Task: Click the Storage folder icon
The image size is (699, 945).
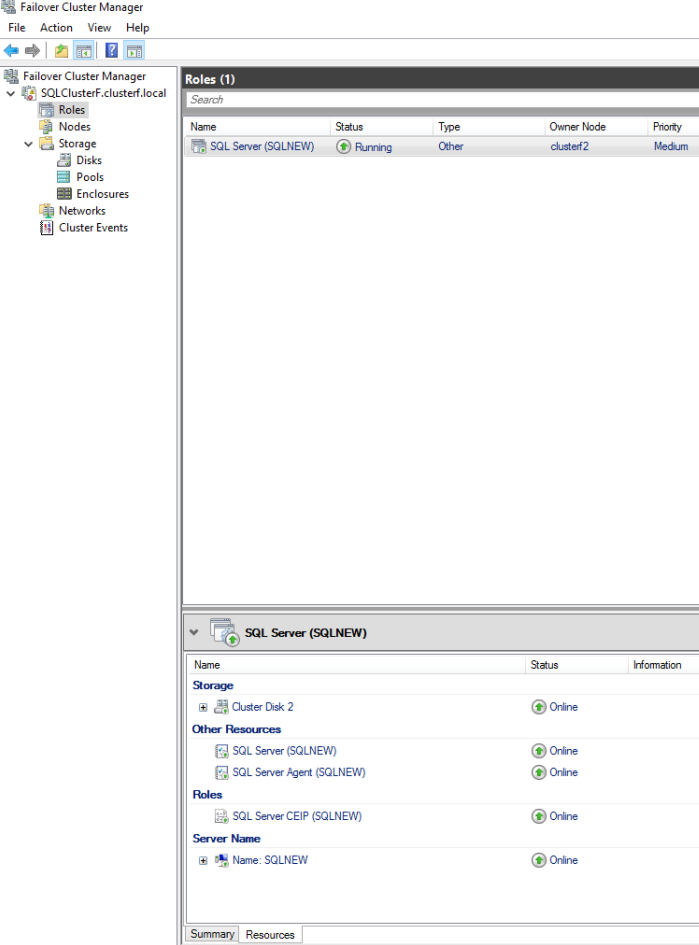Action: click(46, 143)
